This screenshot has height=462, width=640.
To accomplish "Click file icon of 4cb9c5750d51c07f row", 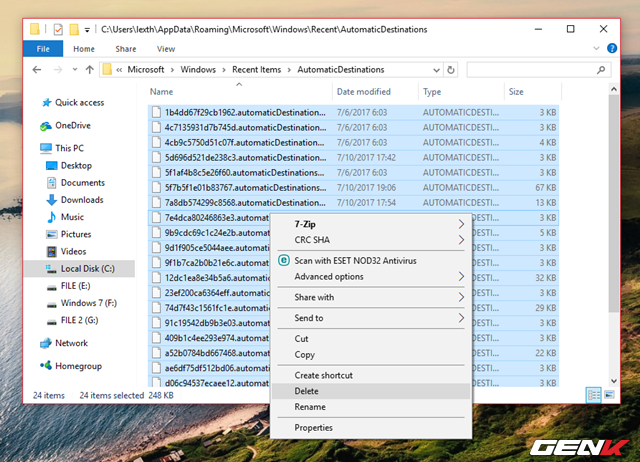I will [x=156, y=142].
